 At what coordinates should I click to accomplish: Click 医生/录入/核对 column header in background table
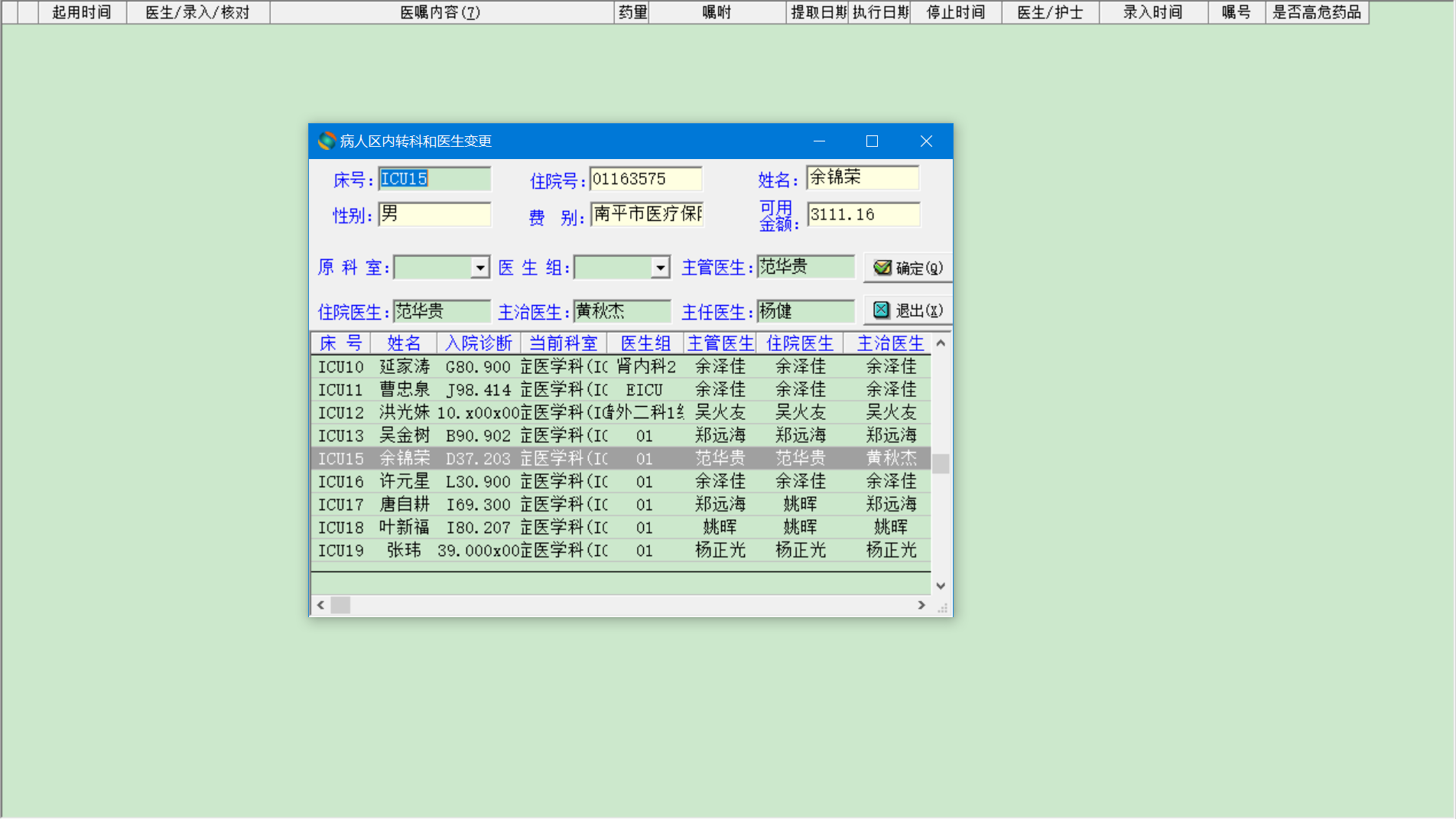[198, 12]
